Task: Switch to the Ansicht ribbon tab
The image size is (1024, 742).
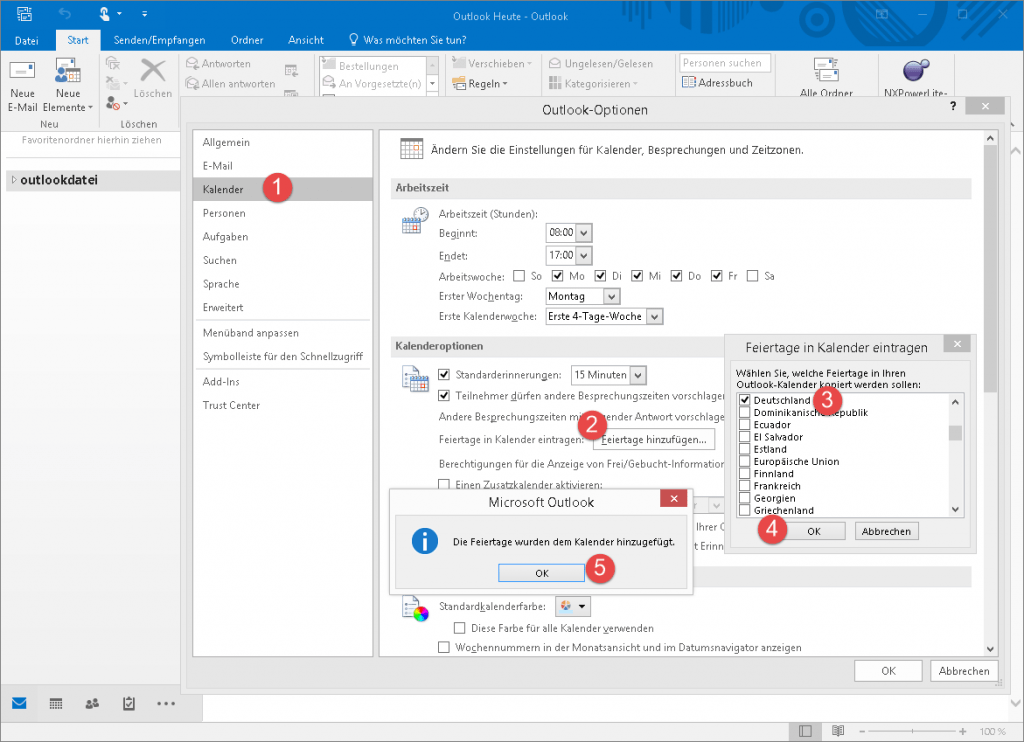Action: [x=305, y=39]
